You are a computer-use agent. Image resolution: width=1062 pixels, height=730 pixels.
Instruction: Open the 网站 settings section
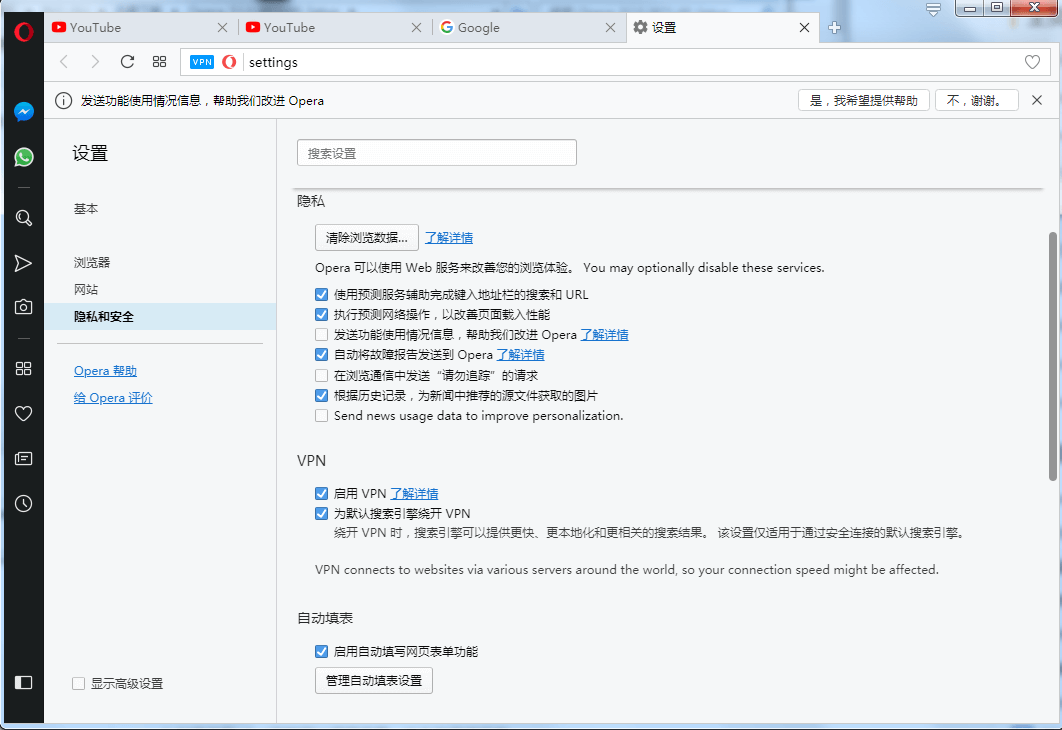[86, 289]
